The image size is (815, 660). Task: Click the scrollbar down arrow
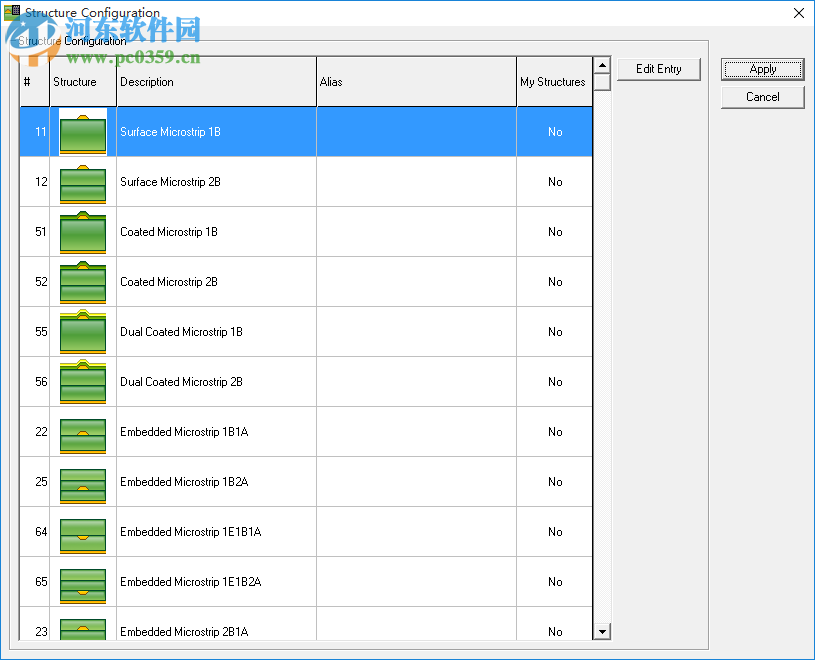coord(602,631)
